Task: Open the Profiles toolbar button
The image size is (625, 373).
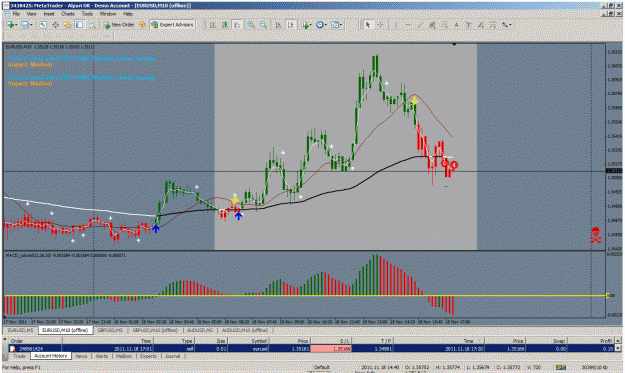Action: click(27, 25)
